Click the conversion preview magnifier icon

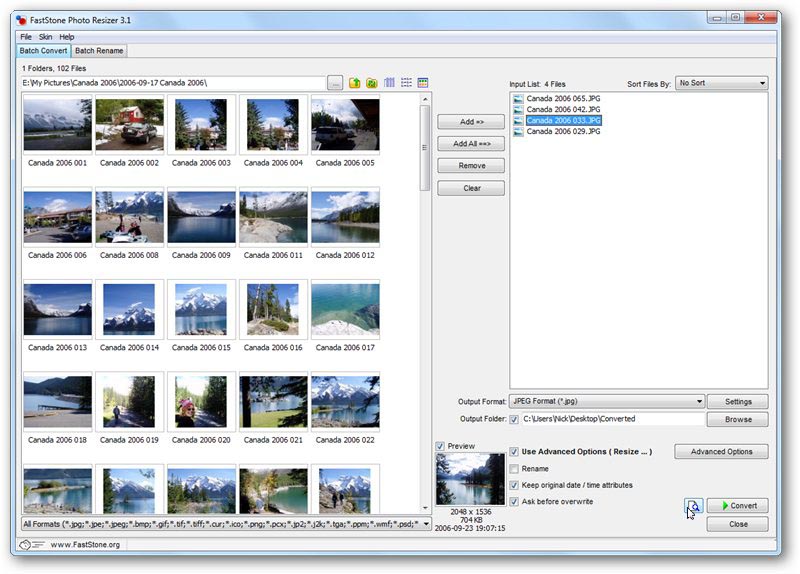[x=693, y=506]
